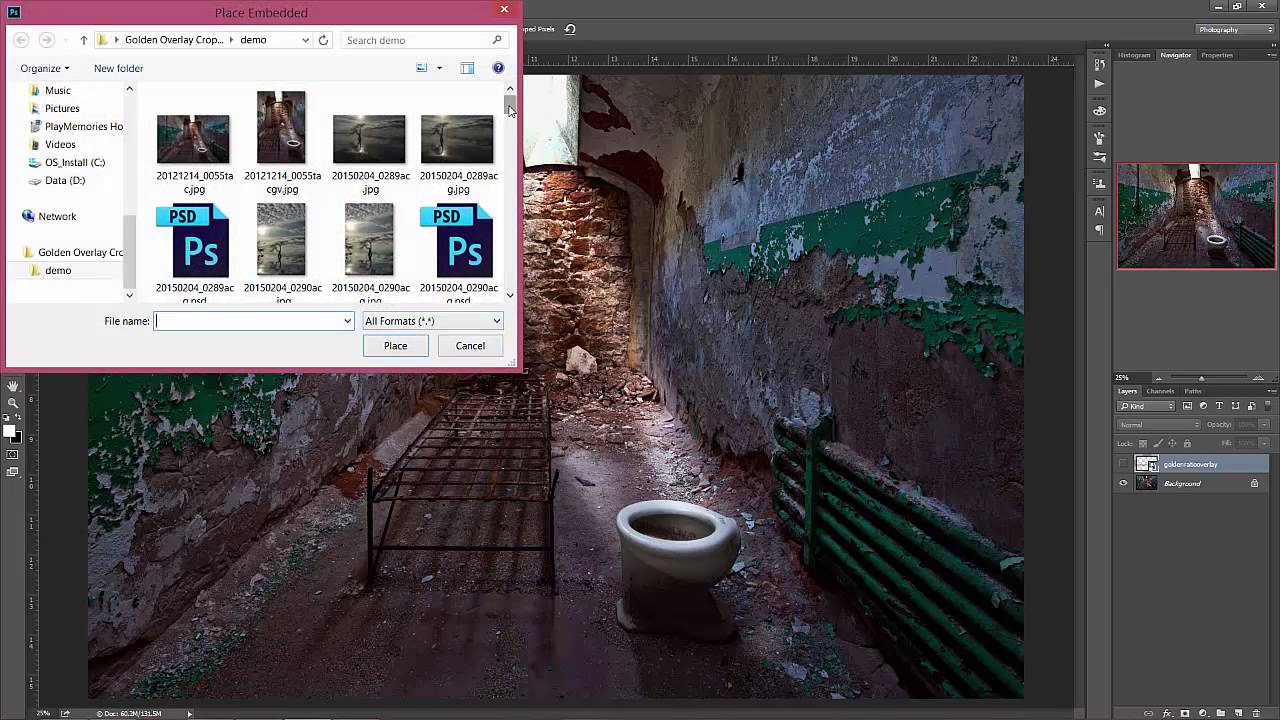Screen dimensions: 1280x720
Task: Create new group folder icon
Action: coord(1221,713)
